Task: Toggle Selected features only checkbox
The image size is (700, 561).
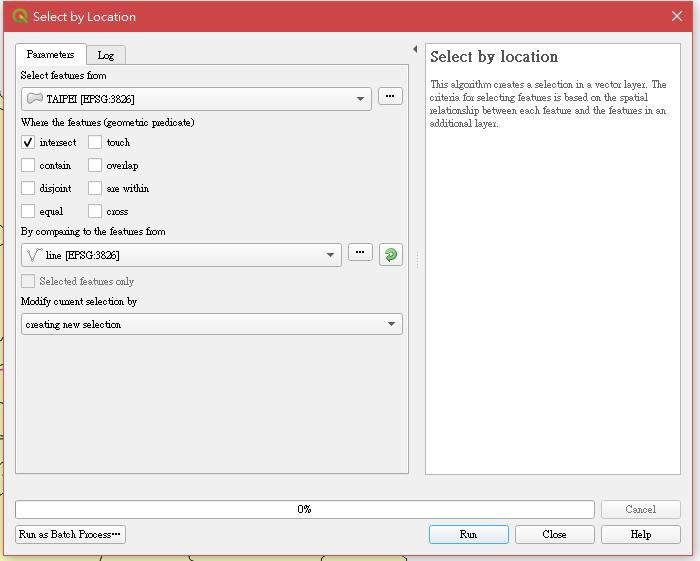Action: (28, 281)
